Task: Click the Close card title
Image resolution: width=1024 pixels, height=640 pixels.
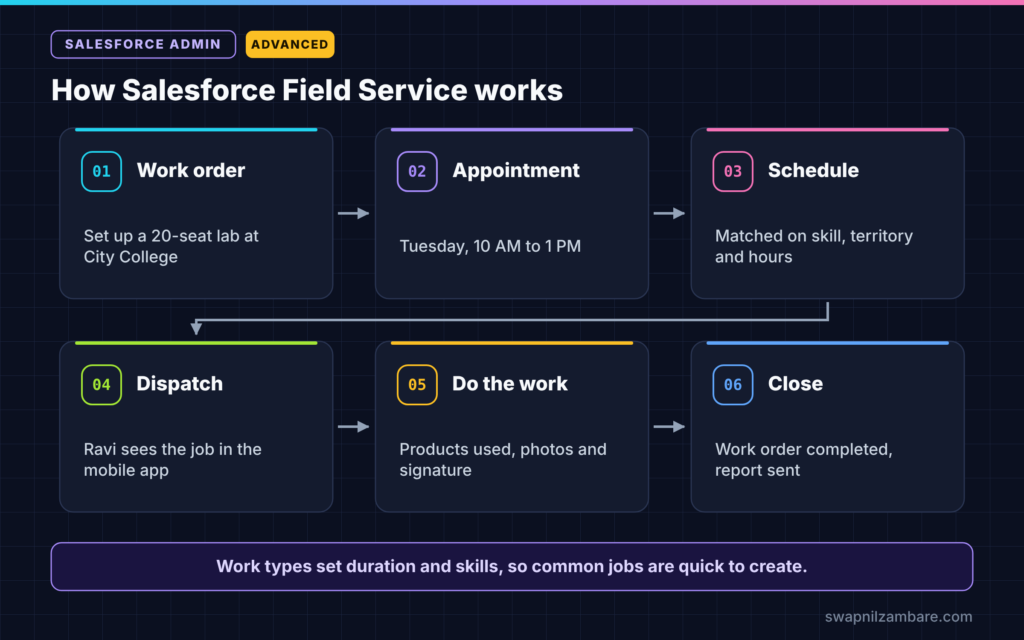Action: (795, 384)
